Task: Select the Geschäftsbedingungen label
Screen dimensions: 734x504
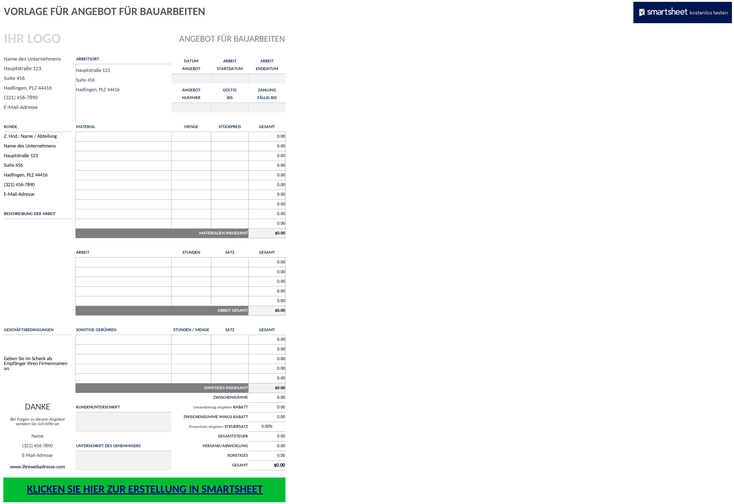Action: tap(29, 330)
